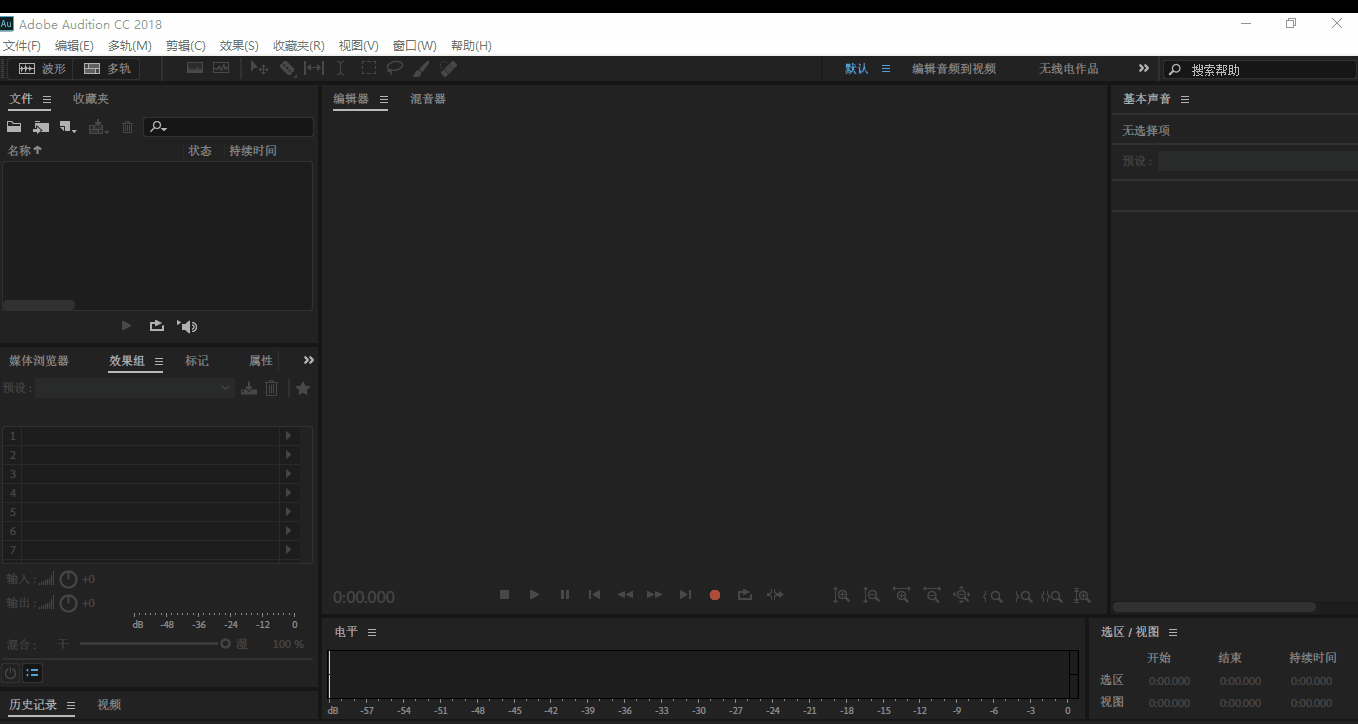Select the Razor tool
Viewport: 1358px width, 724px height.
[x=287, y=68]
